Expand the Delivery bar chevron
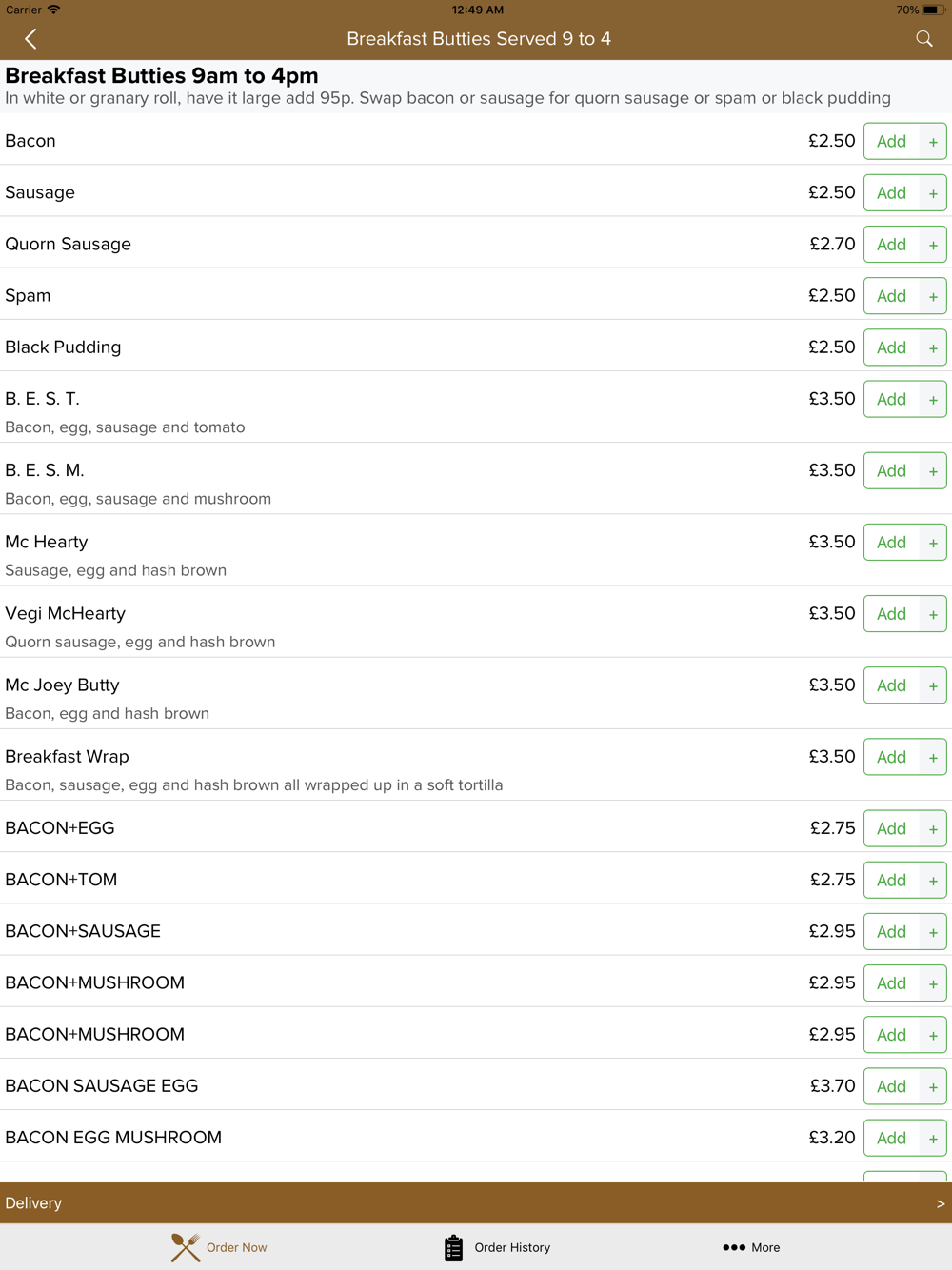This screenshot has height=1270, width=952. click(940, 1203)
